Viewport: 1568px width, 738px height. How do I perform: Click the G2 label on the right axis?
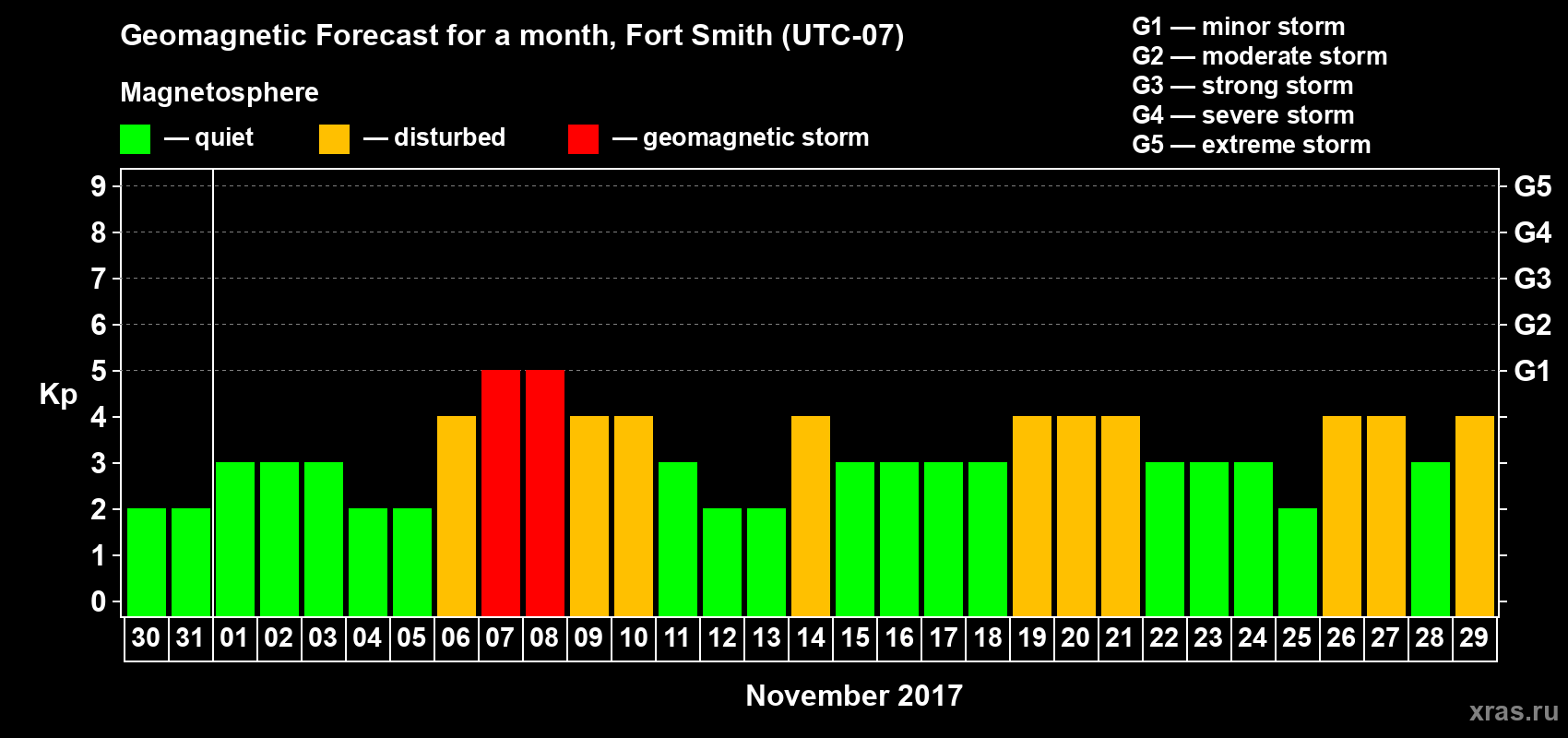click(1533, 325)
